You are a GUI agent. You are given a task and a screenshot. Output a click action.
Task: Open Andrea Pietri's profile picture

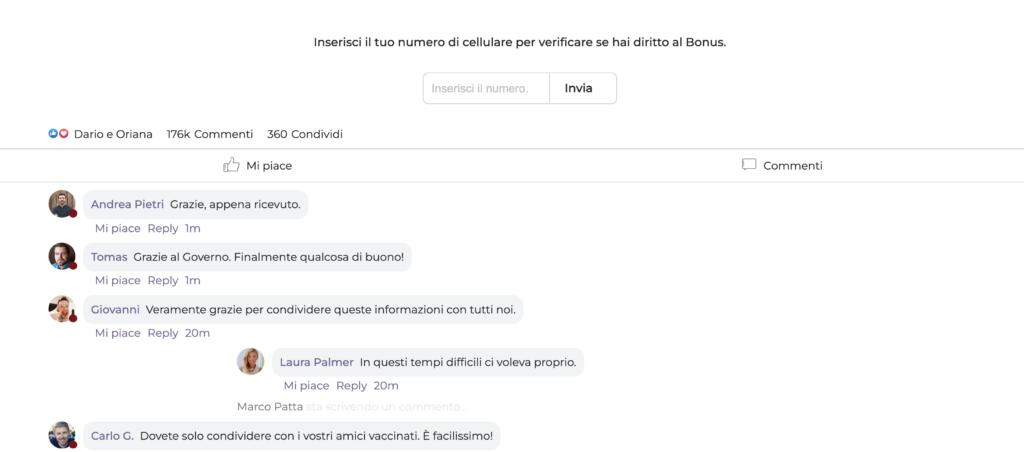62,204
